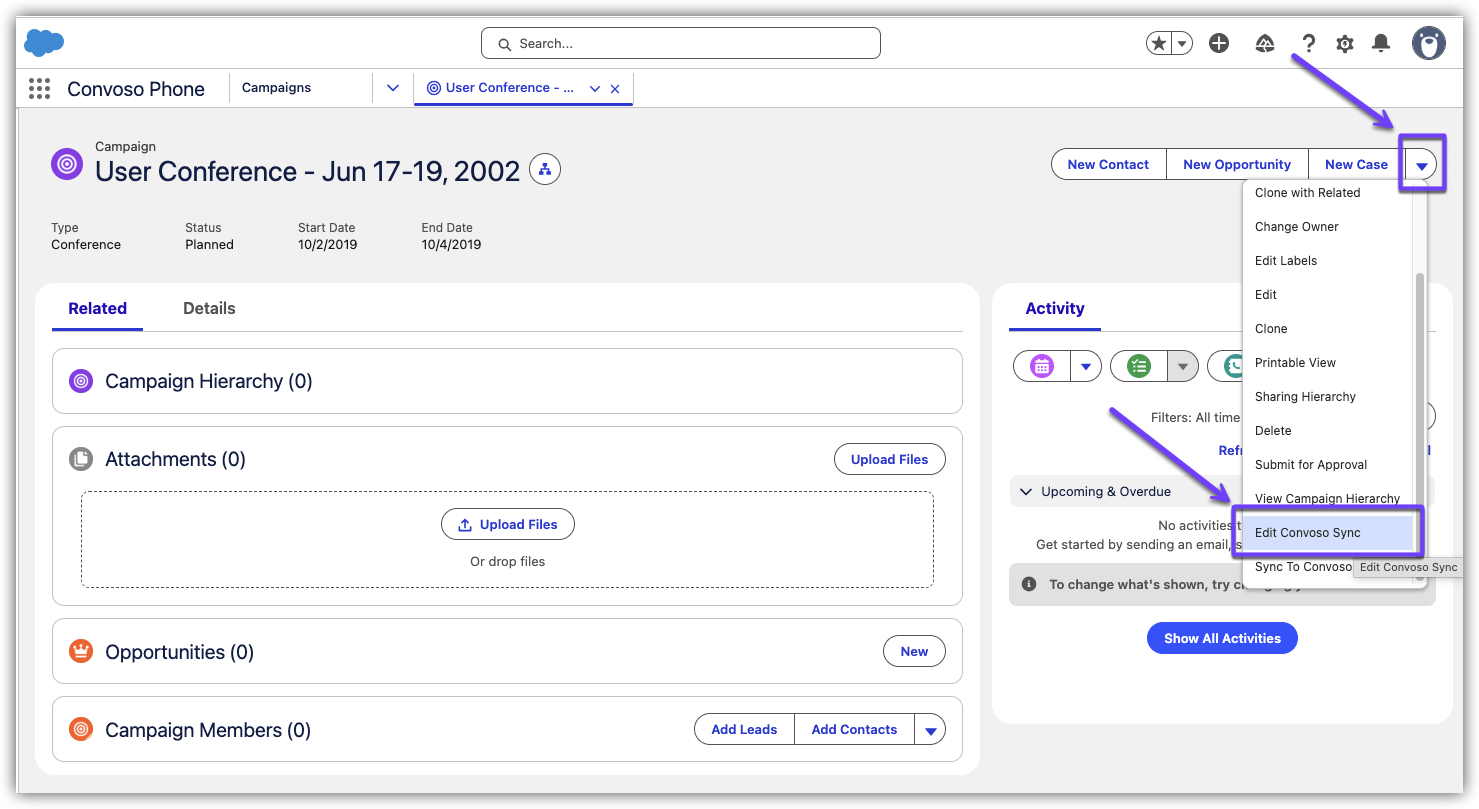
Task: Open the Setup gear icon
Action: point(1345,44)
